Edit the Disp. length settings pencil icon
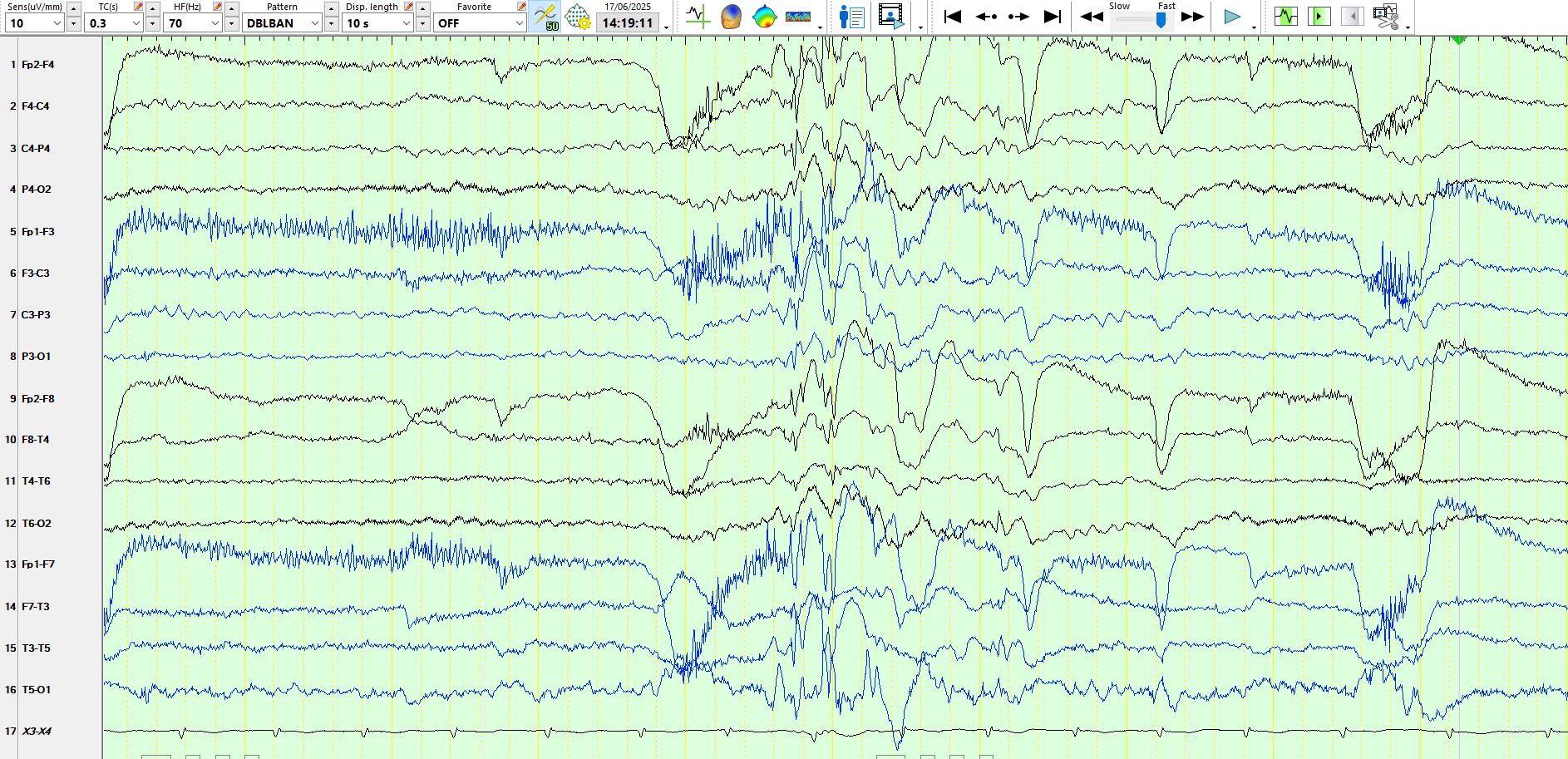This screenshot has width=1568, height=759. [408, 7]
